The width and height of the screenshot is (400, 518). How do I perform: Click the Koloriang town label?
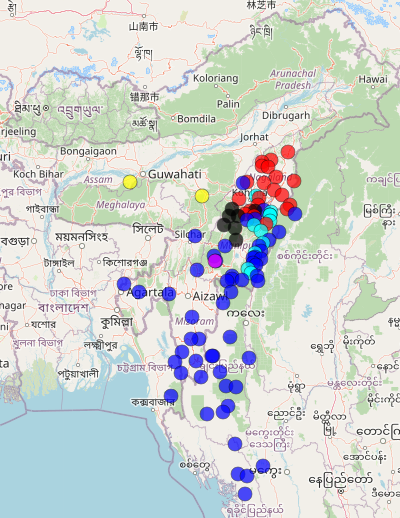tap(216, 78)
